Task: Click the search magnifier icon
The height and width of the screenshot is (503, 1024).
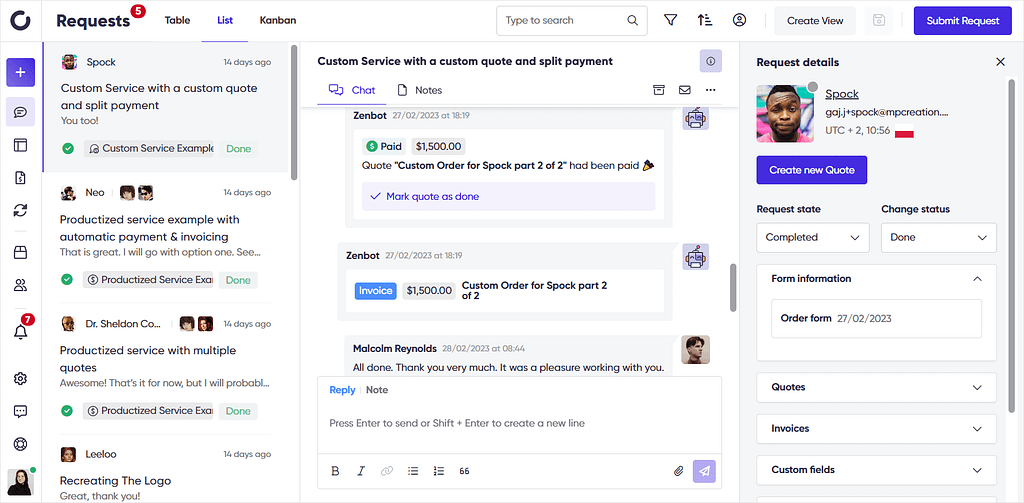Action: [632, 20]
